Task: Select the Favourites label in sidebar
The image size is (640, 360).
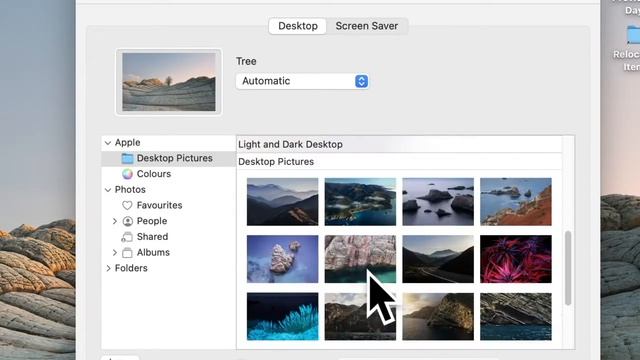Action: click(159, 205)
